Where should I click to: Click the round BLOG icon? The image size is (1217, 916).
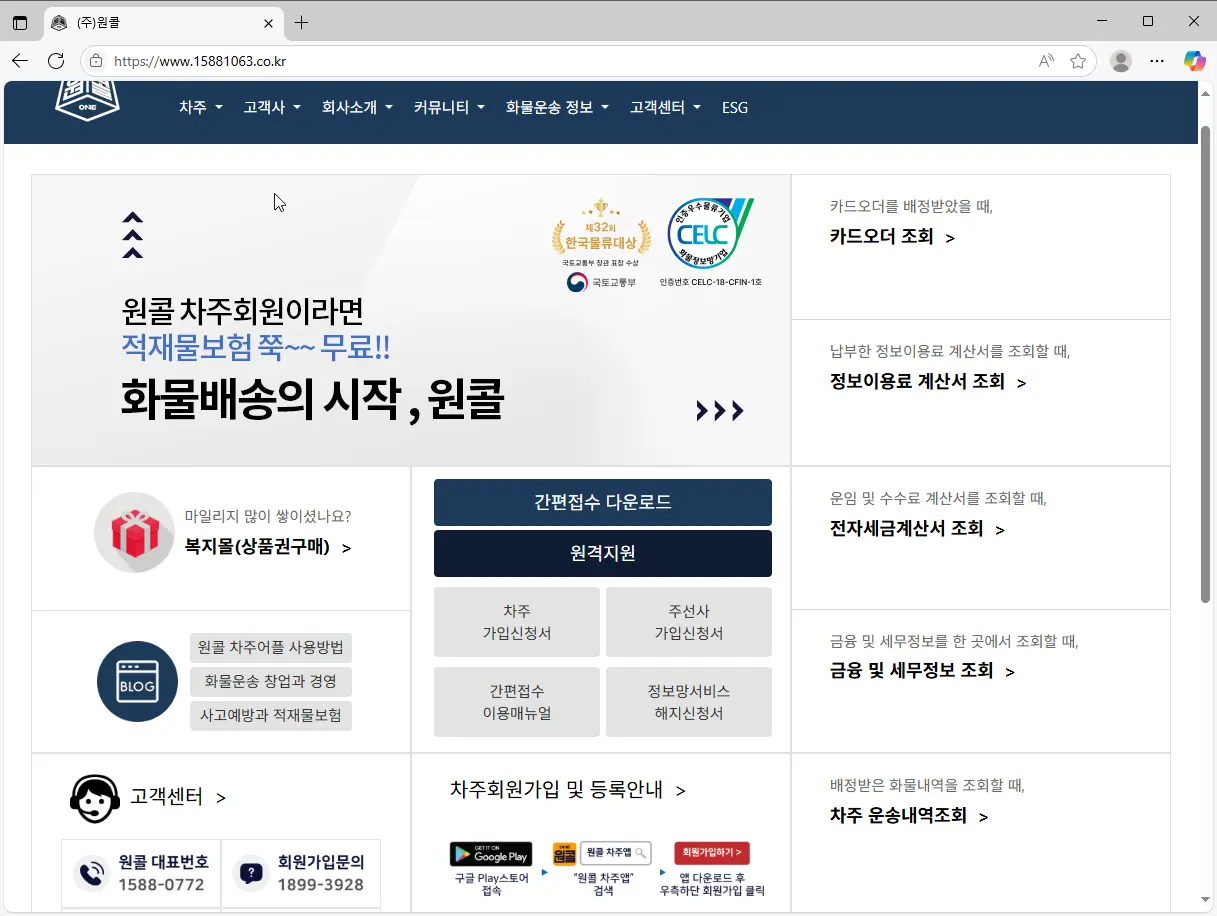(137, 682)
